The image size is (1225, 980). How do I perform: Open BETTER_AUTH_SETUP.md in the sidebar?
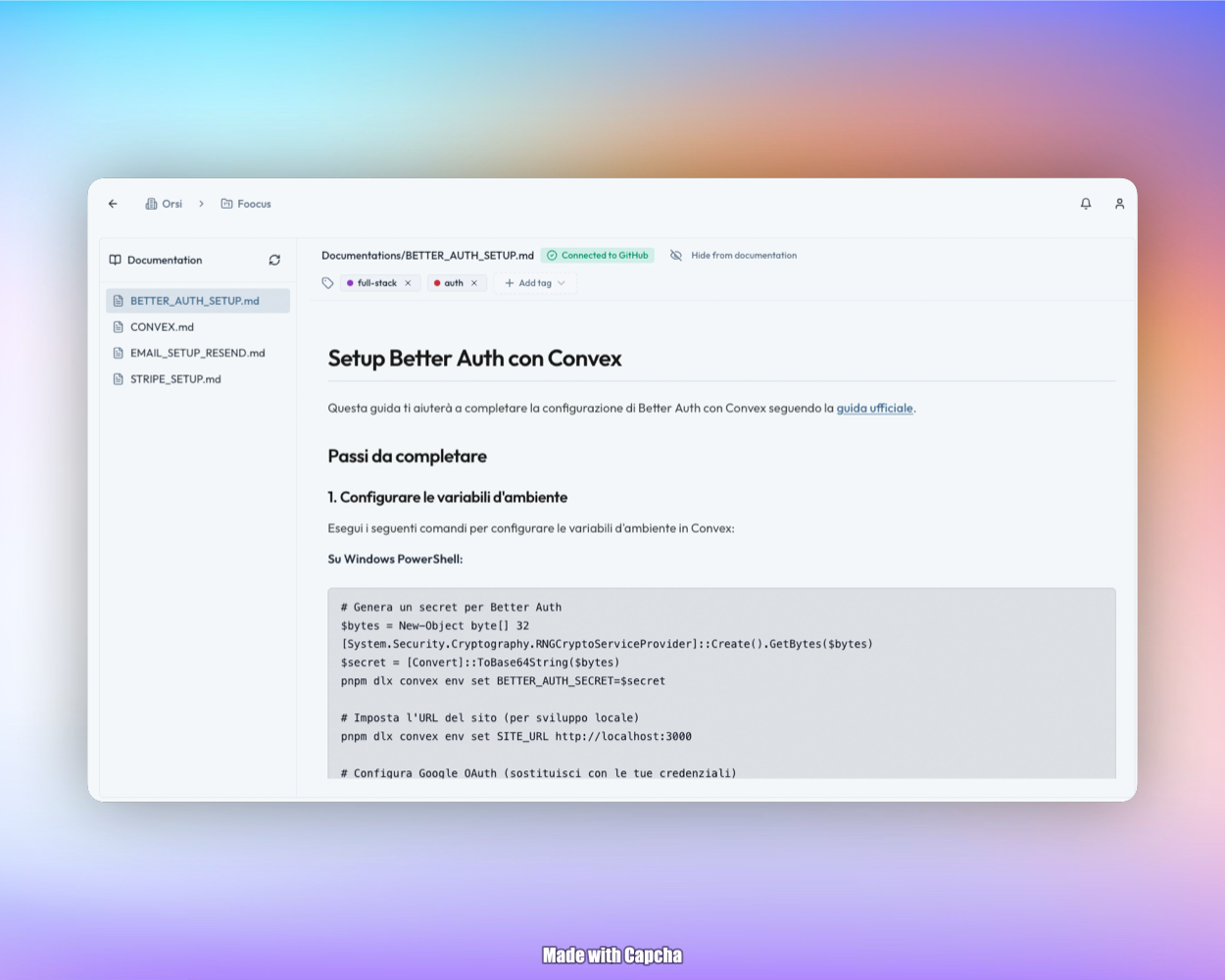point(195,301)
